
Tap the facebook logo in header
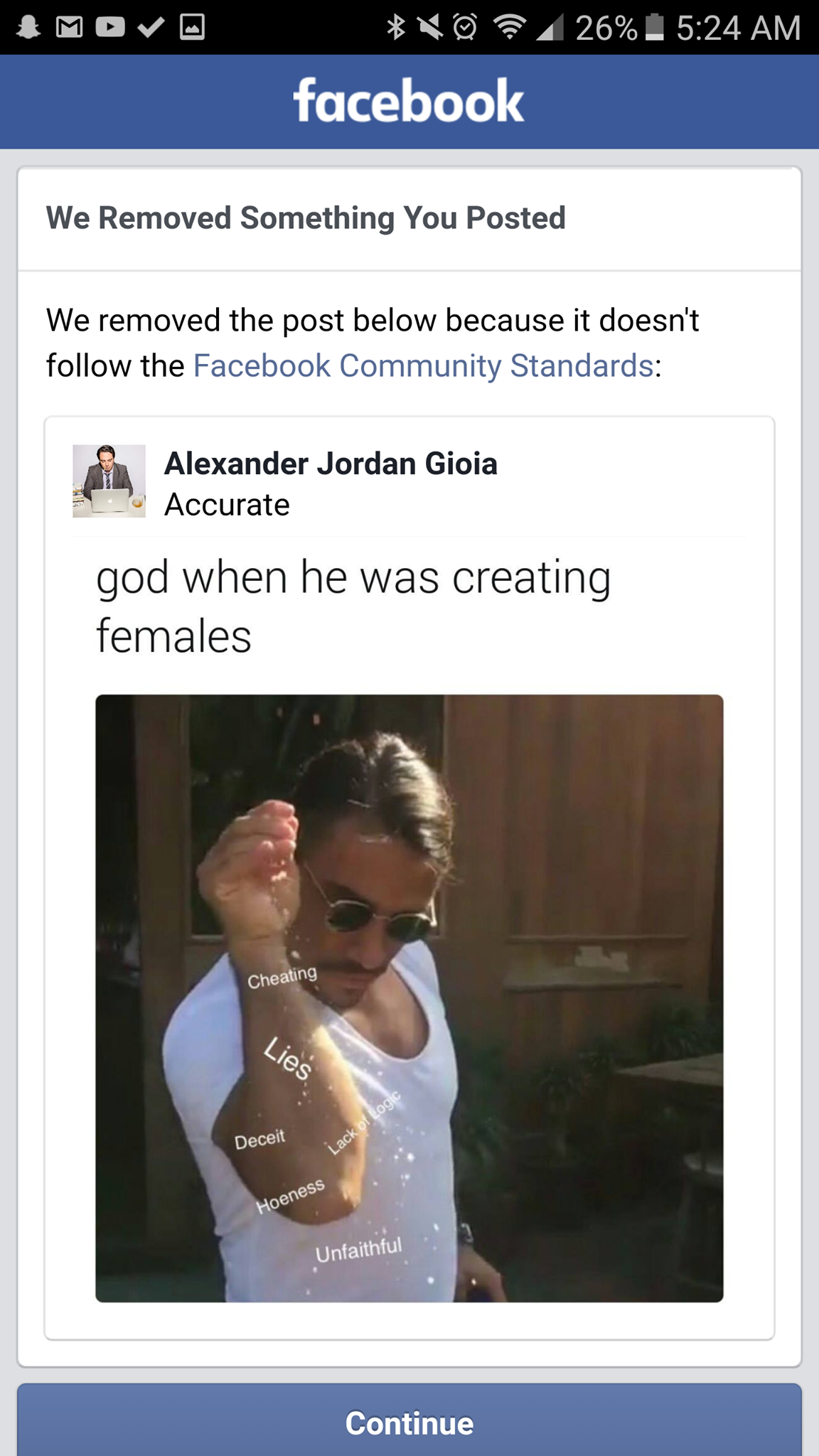coord(409,101)
